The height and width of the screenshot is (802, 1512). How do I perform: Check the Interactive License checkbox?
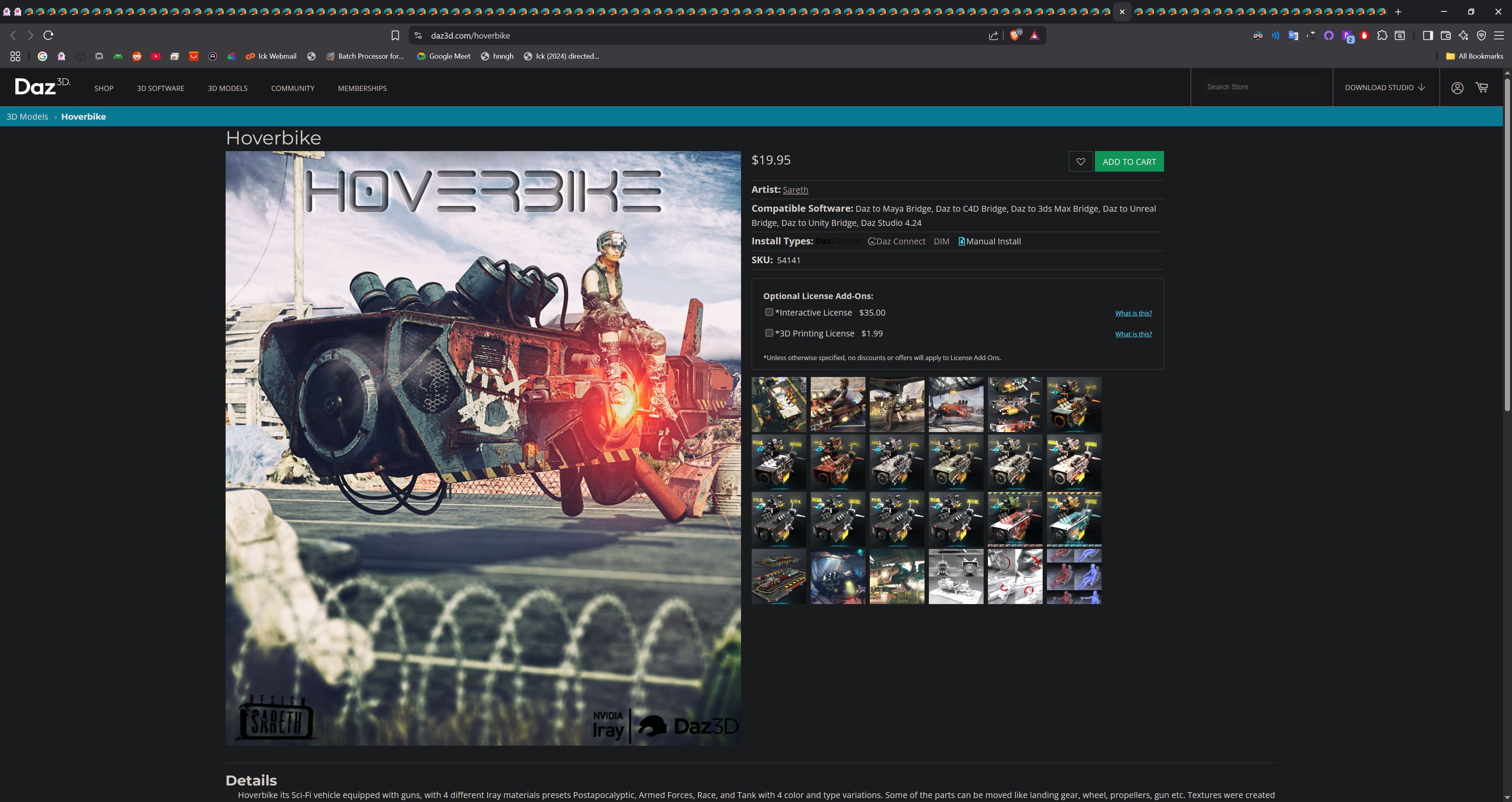pyautogui.click(x=769, y=312)
